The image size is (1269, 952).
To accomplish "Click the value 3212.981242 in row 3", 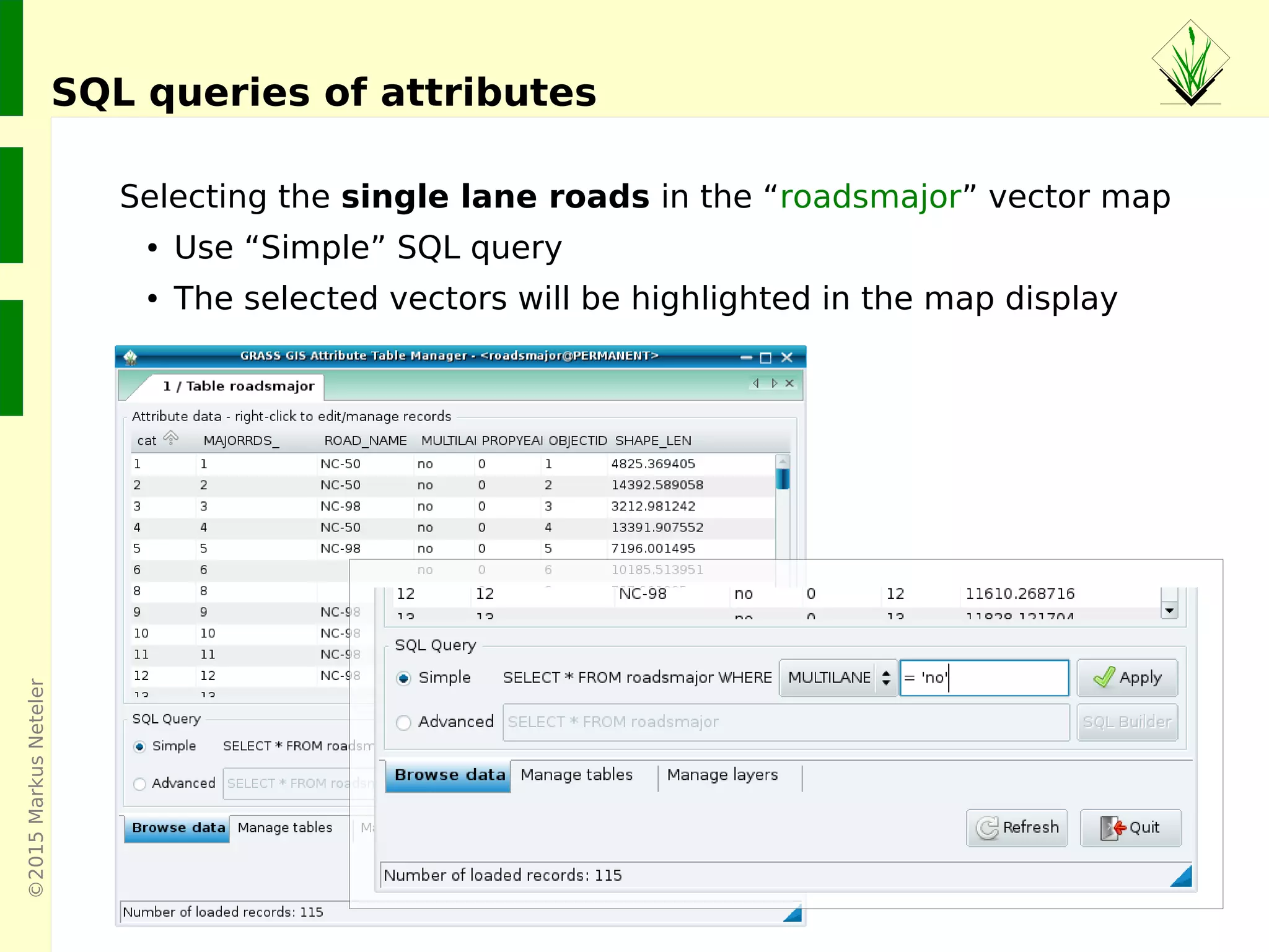I will 653,506.
